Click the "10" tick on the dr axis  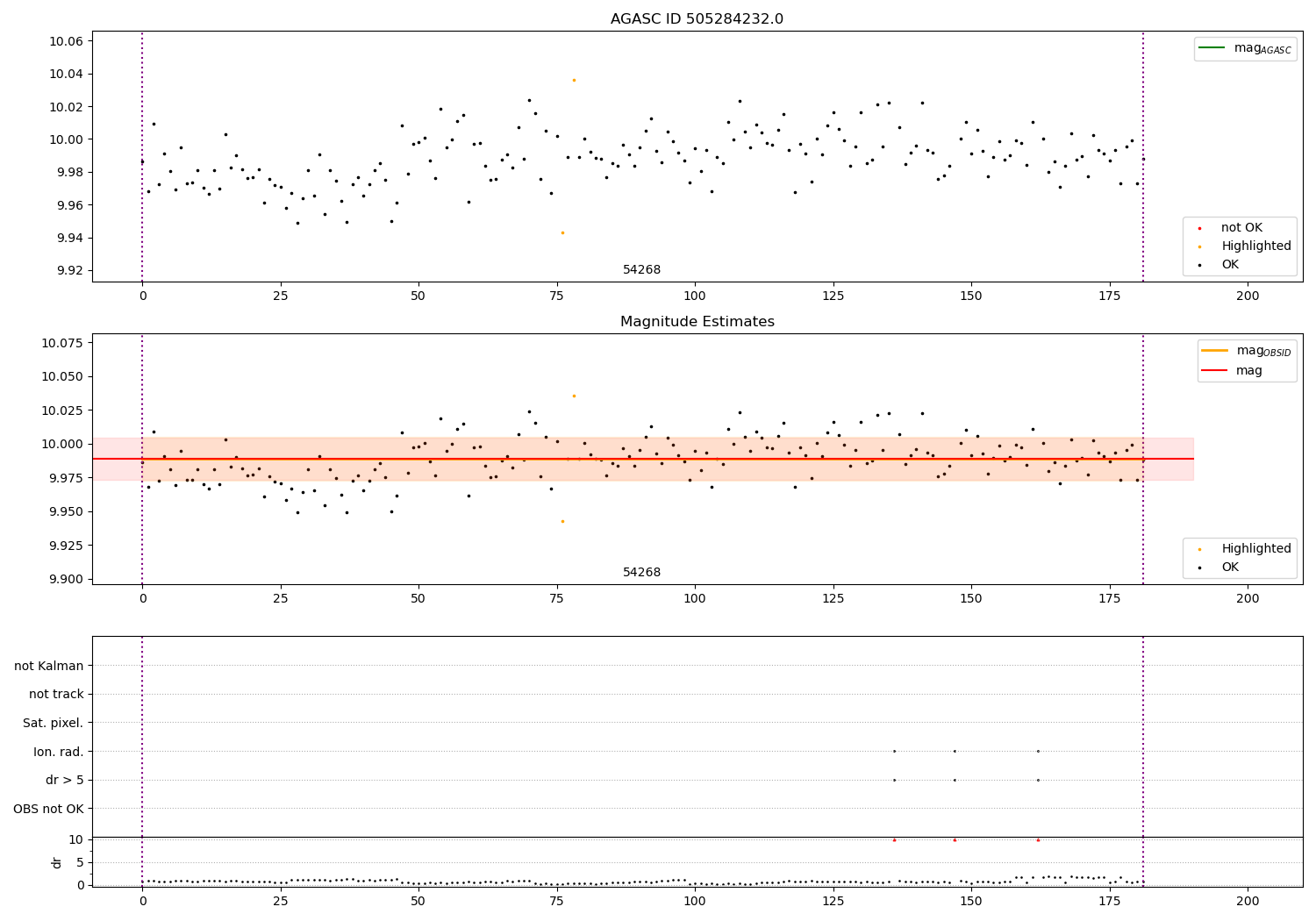[x=76, y=839]
